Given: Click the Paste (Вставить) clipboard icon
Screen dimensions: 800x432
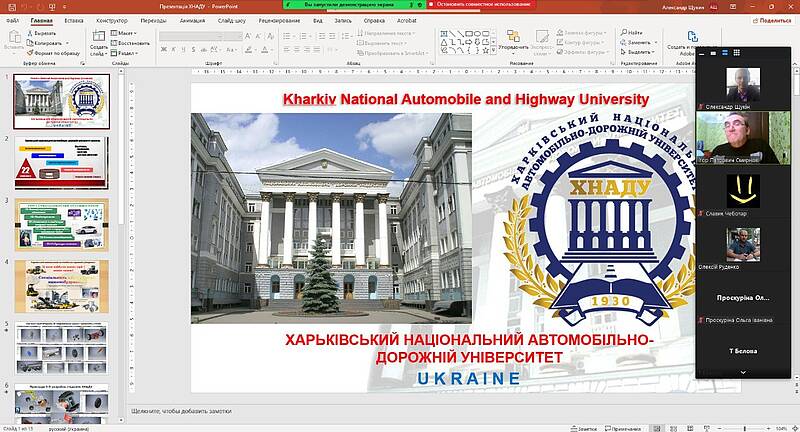Looking at the screenshot, I should click(14, 37).
